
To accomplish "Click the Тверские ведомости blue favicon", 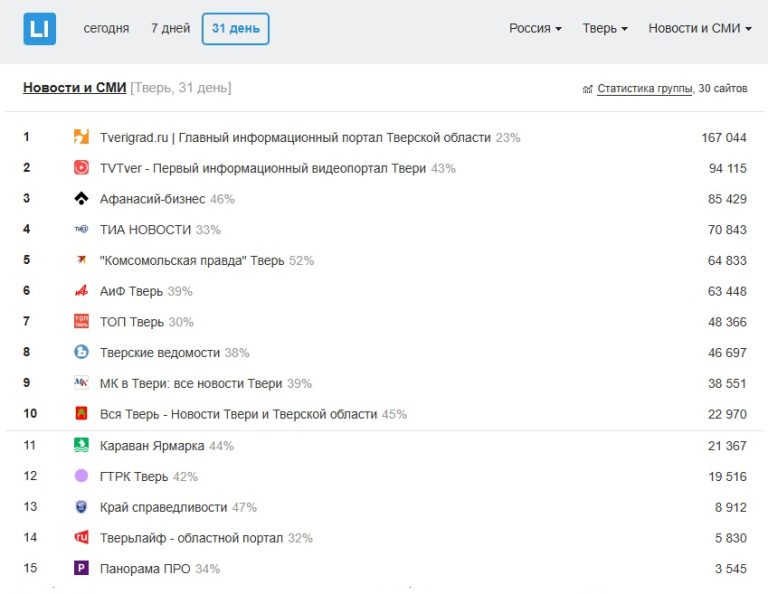I will [x=82, y=352].
